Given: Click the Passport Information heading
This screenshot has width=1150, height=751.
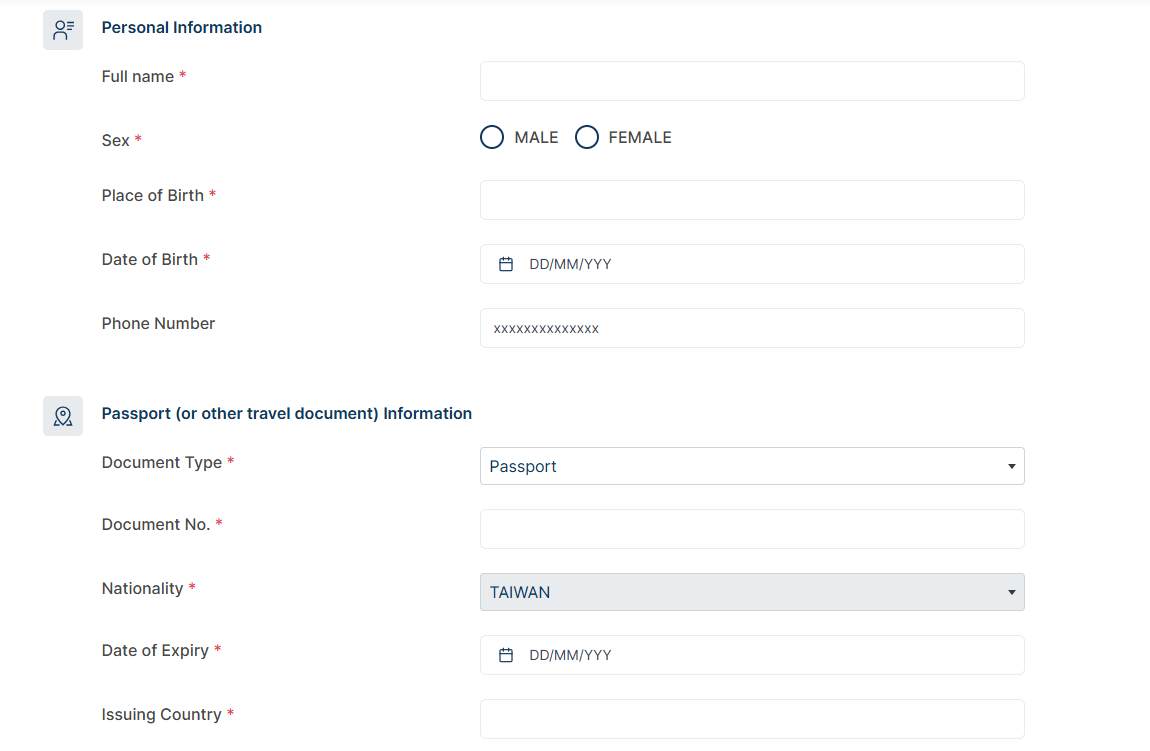Looking at the screenshot, I should coord(286,413).
